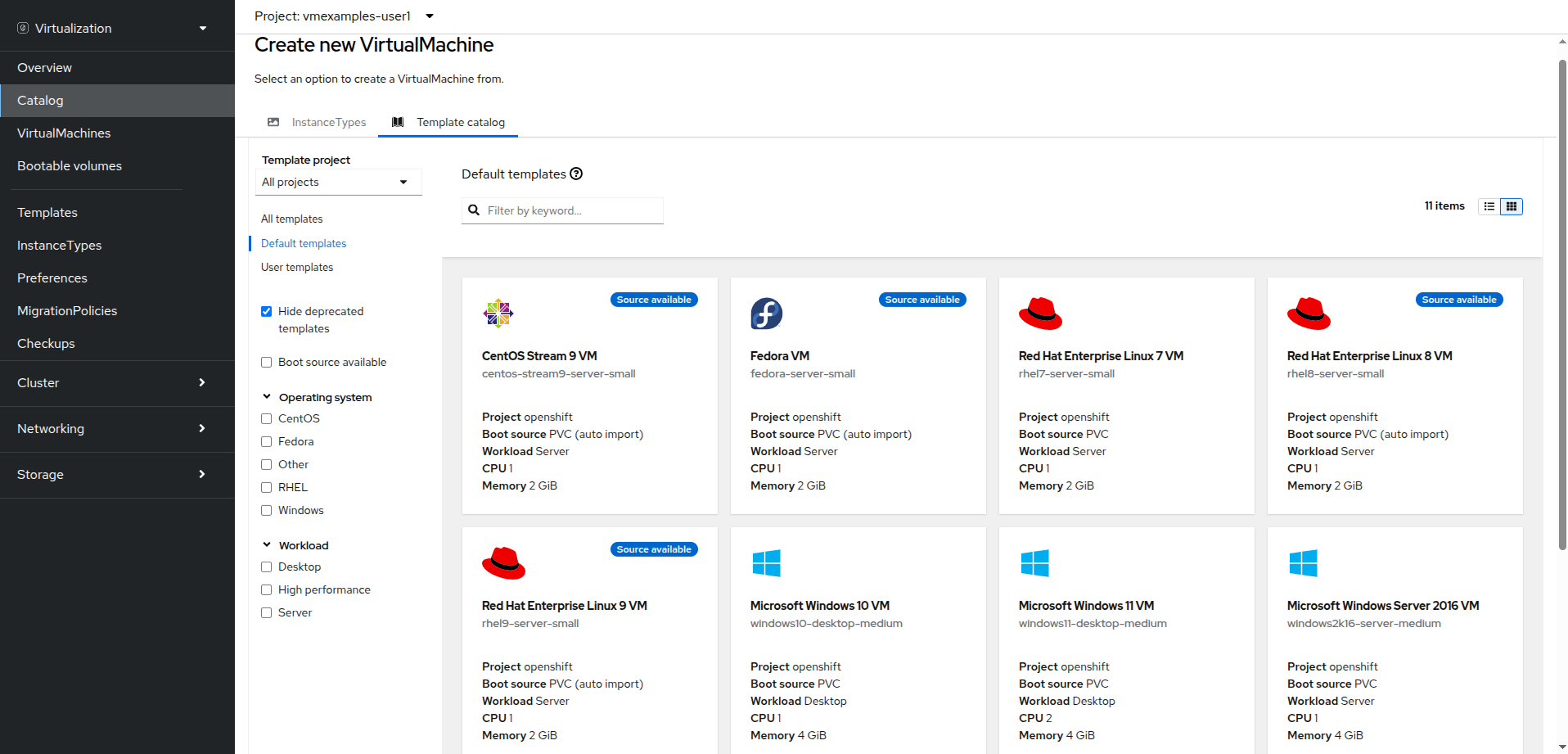
Task: Switch to list view icon
Action: [1489, 206]
